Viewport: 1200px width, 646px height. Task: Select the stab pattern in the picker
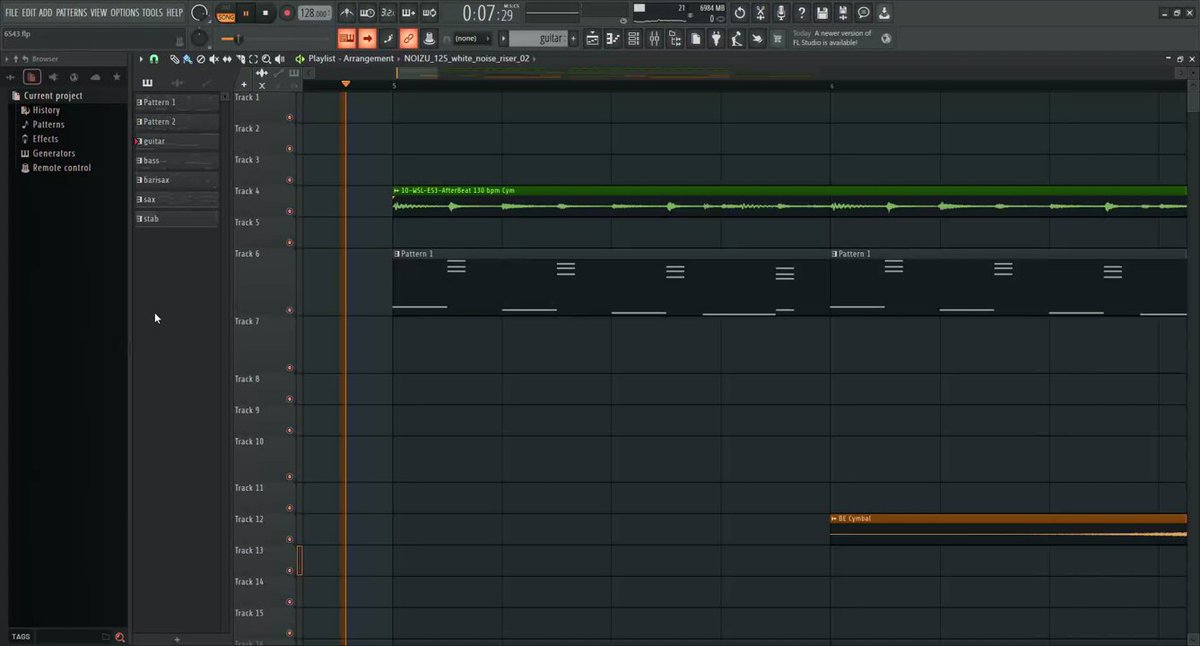pos(176,219)
